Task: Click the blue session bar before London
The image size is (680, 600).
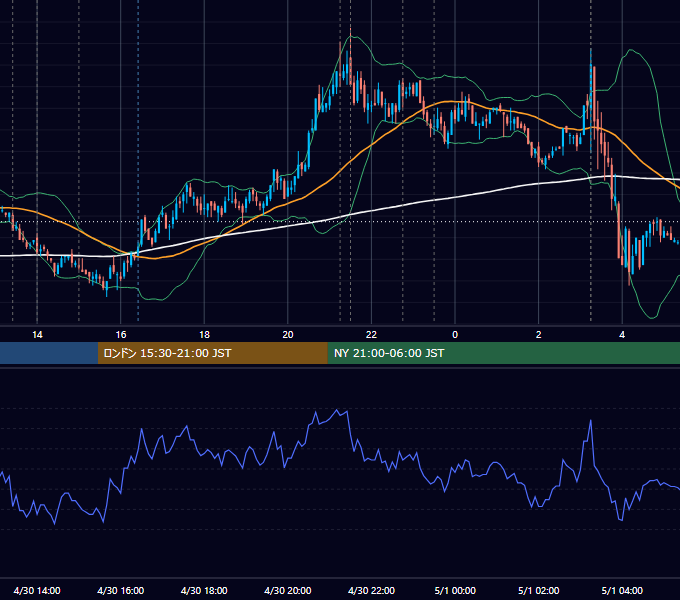Action: coord(49,353)
